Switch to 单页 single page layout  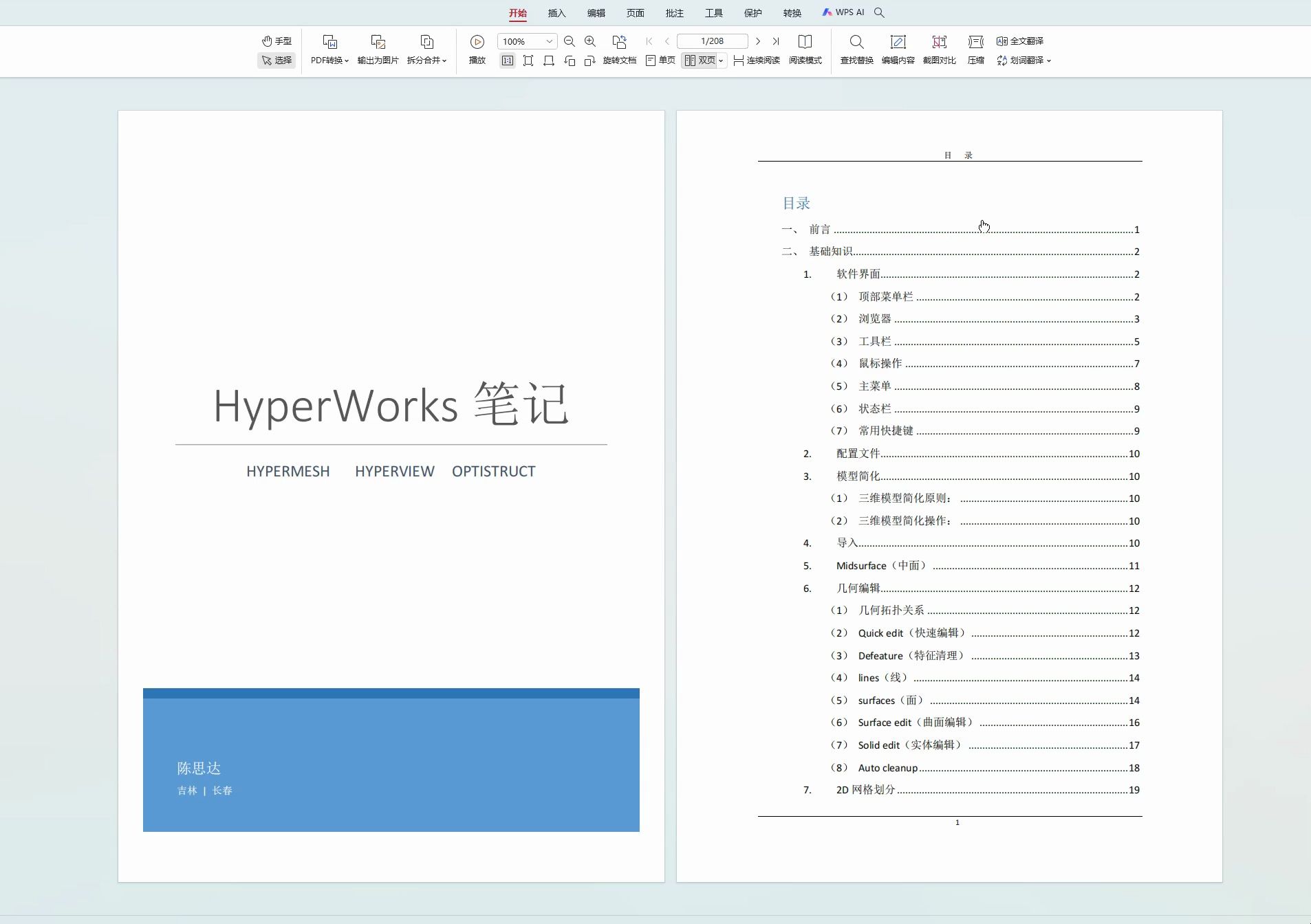pyautogui.click(x=660, y=60)
